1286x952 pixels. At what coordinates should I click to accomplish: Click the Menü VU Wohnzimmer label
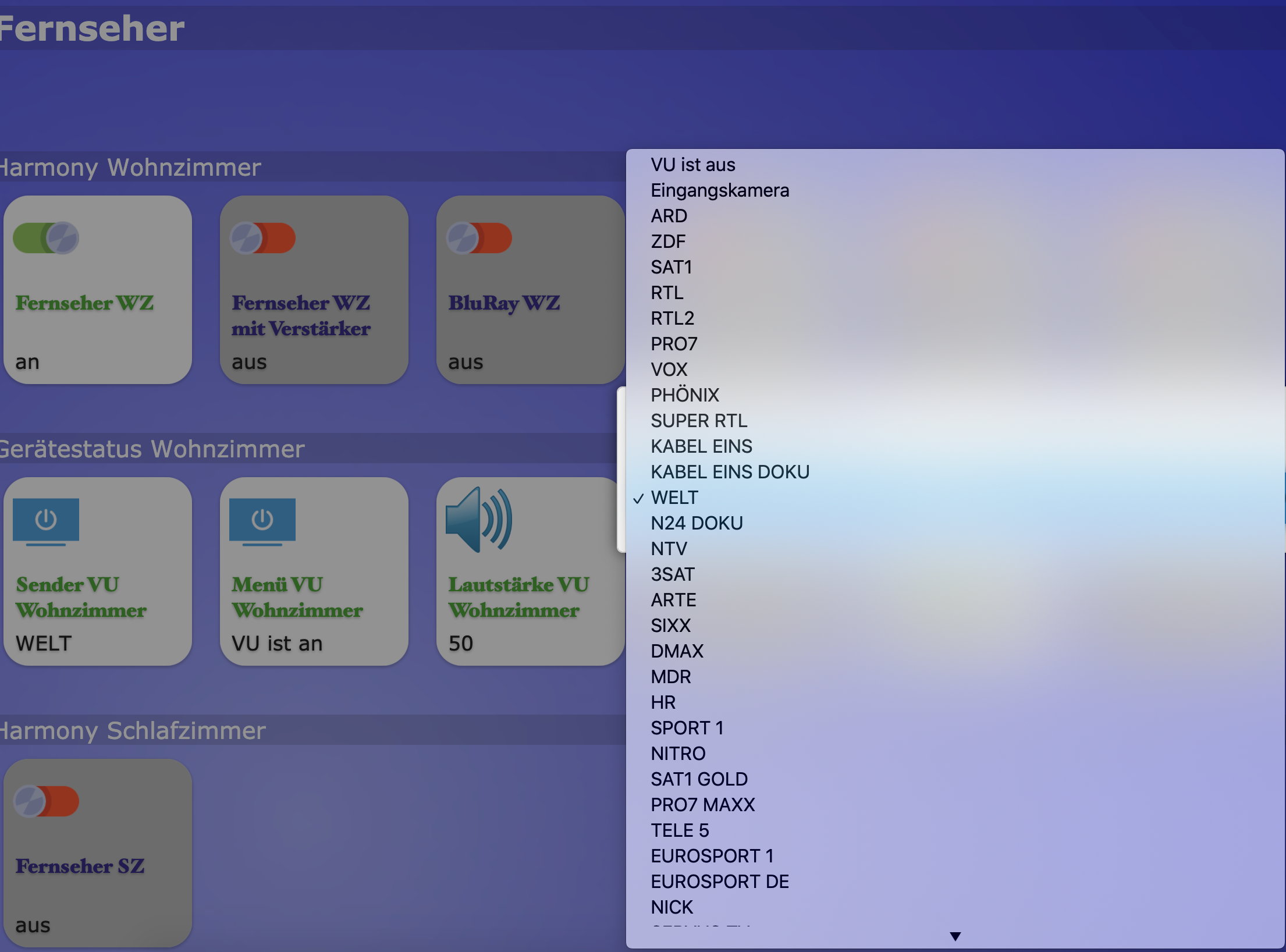[297, 598]
